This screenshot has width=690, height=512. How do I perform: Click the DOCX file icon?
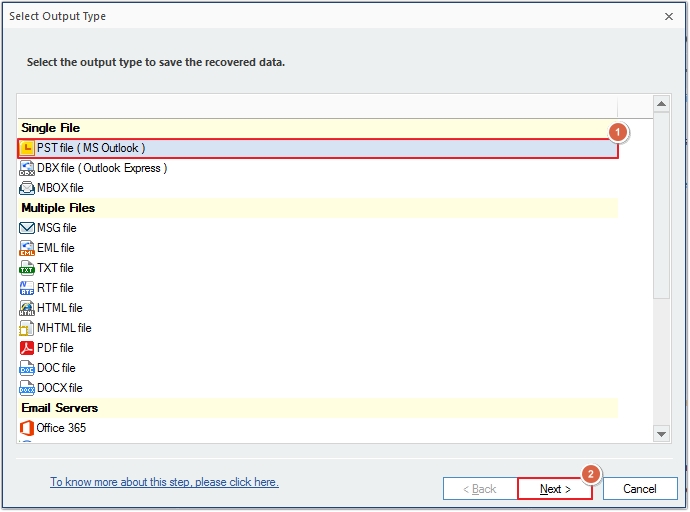pyautogui.click(x=27, y=388)
